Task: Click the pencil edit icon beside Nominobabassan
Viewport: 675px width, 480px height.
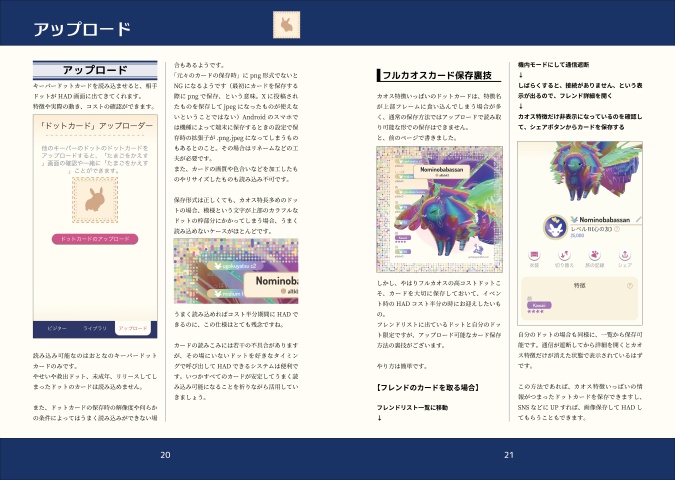Action: pos(638,220)
